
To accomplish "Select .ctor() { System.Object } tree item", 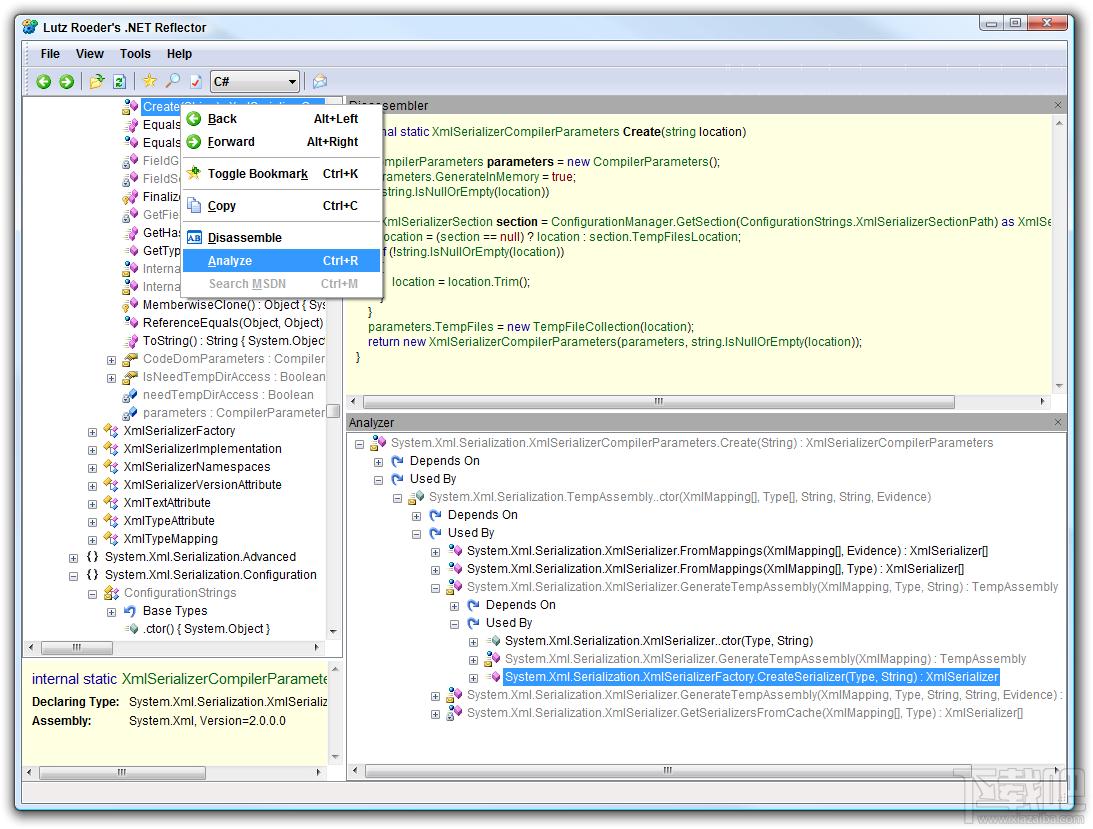I will 206,629.
